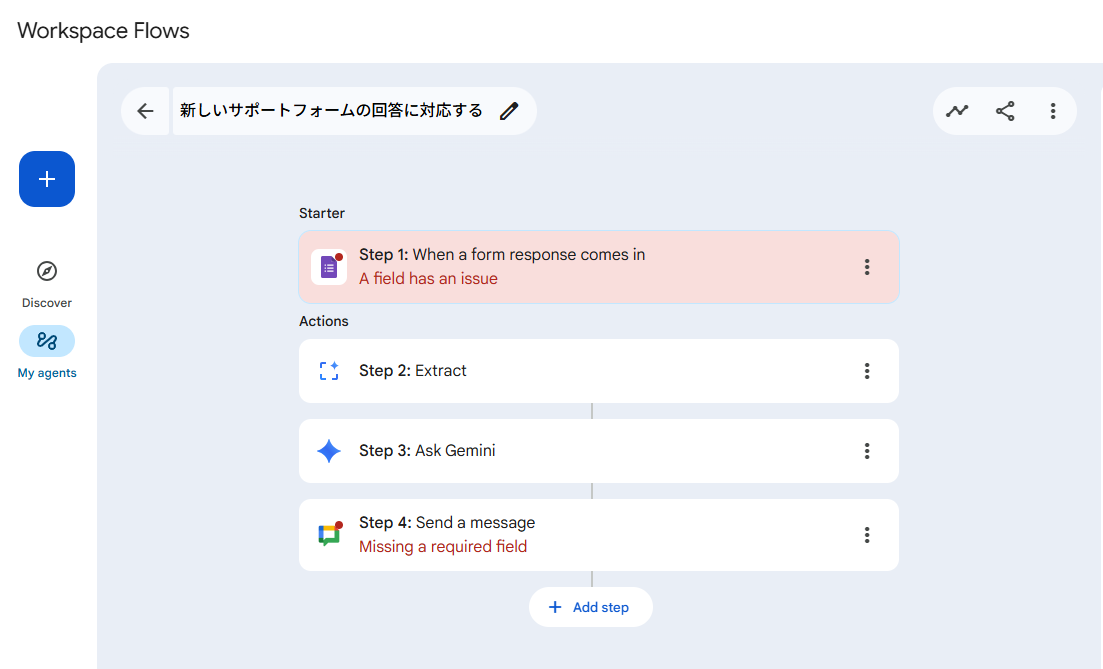Click the flow title text field
The height and width of the screenshot is (669, 1103).
[x=331, y=111]
